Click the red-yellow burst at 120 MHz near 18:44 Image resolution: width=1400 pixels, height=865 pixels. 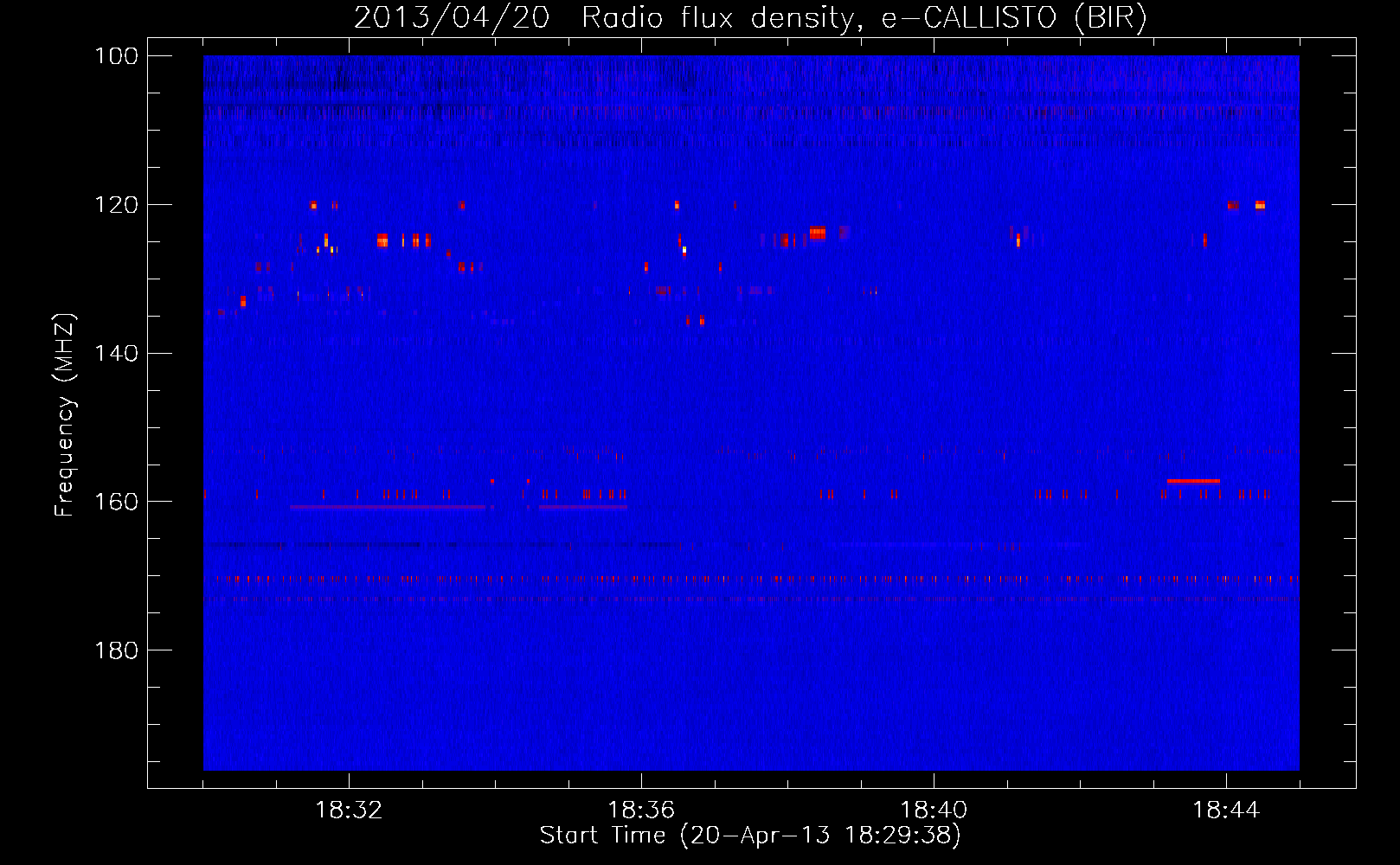[1260, 205]
